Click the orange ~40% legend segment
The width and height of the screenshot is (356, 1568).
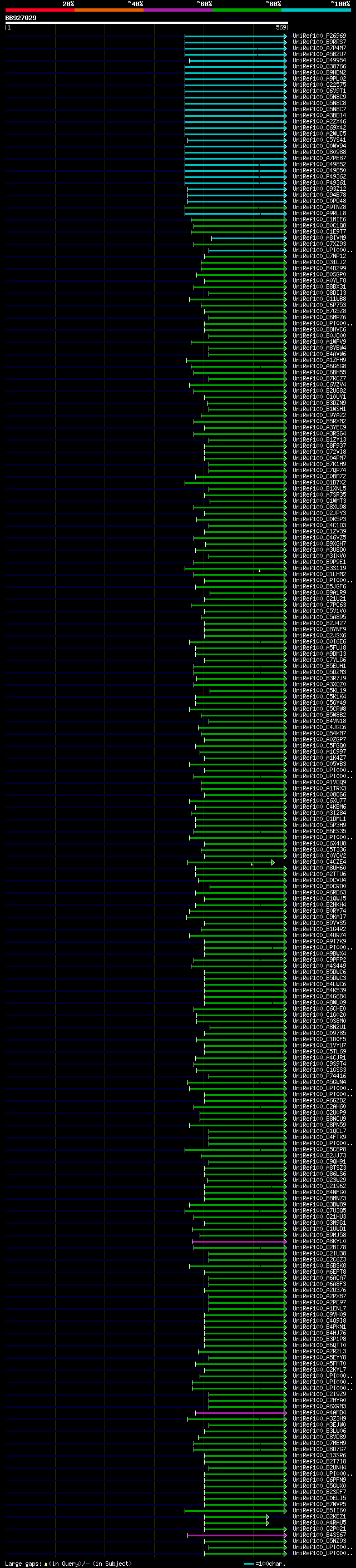coord(109,10)
